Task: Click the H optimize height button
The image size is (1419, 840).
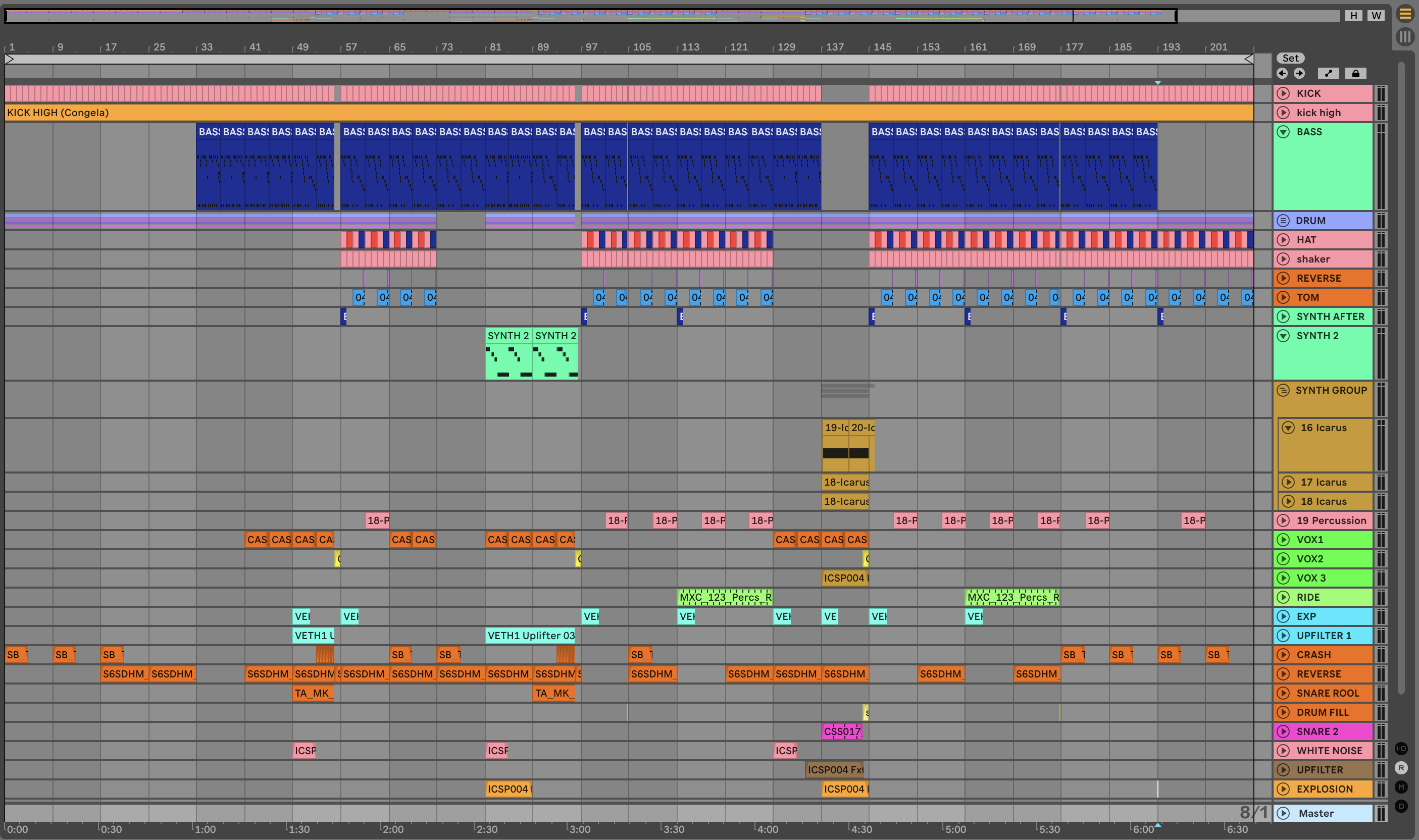Action: (x=1353, y=16)
